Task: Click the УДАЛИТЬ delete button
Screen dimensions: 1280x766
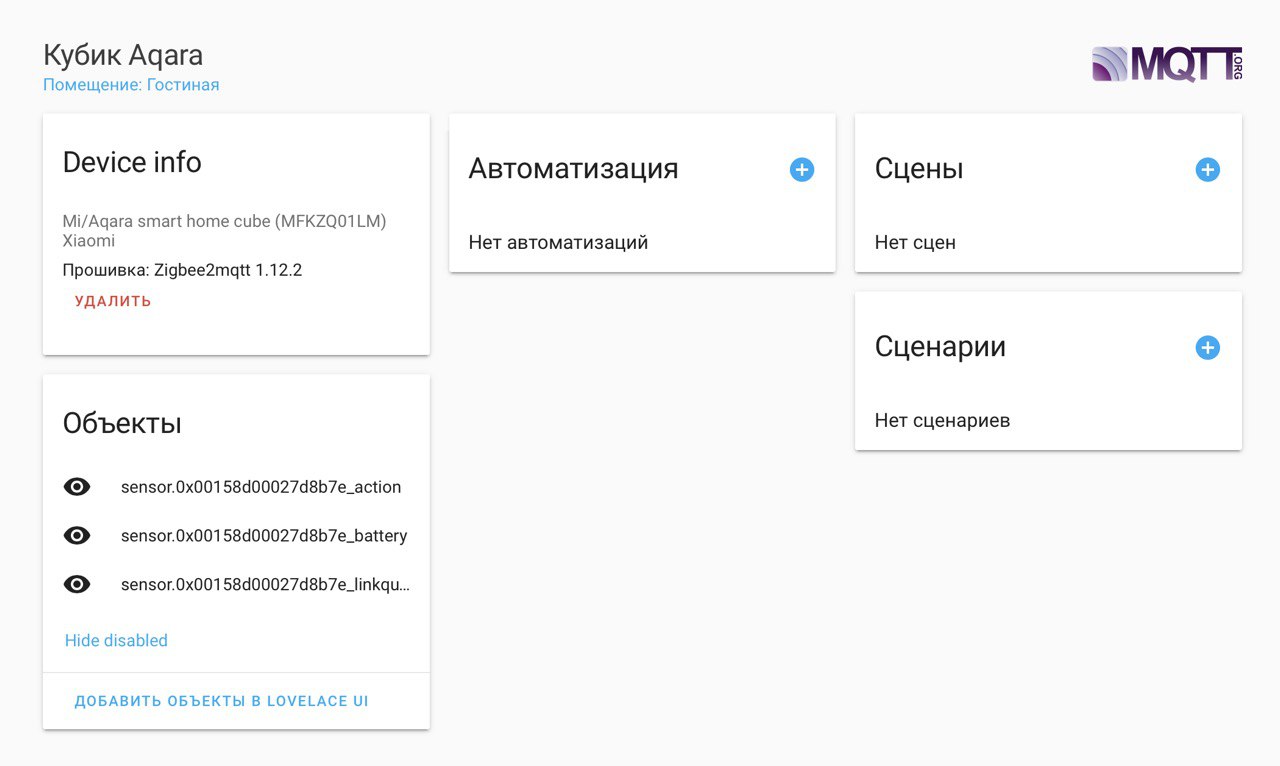Action: tap(113, 301)
